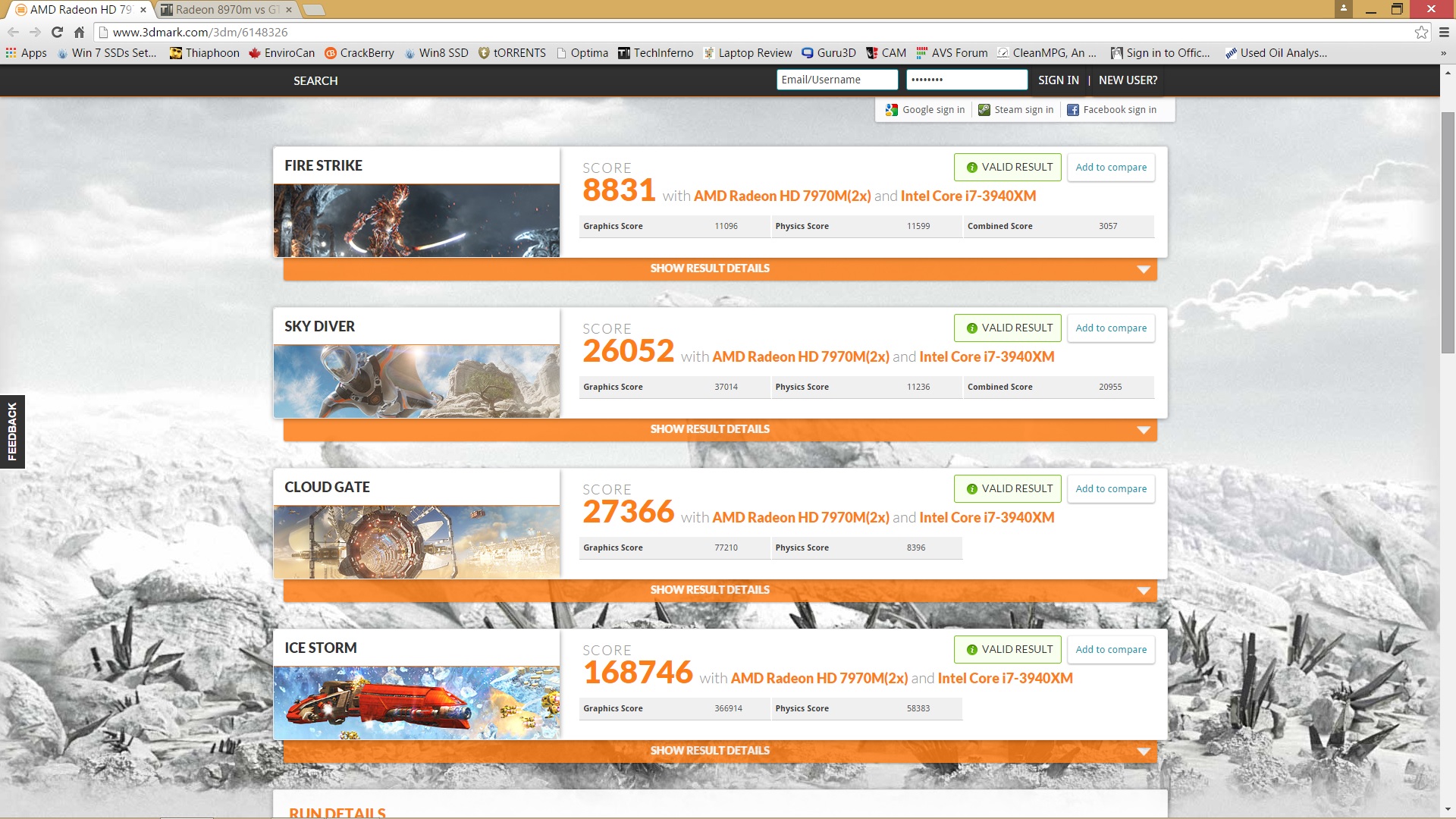Click the browser Back arrow
The image size is (1456, 819).
(x=13, y=32)
